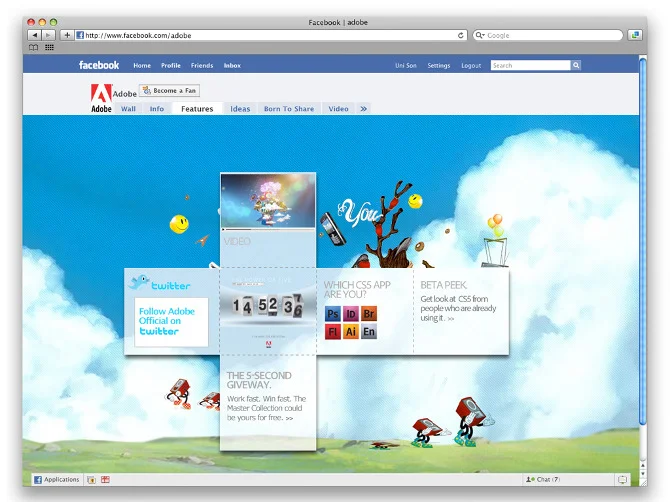This screenshot has height=502, width=670.
Task: Go to Home in the Facebook navigation
Action: click(x=142, y=66)
